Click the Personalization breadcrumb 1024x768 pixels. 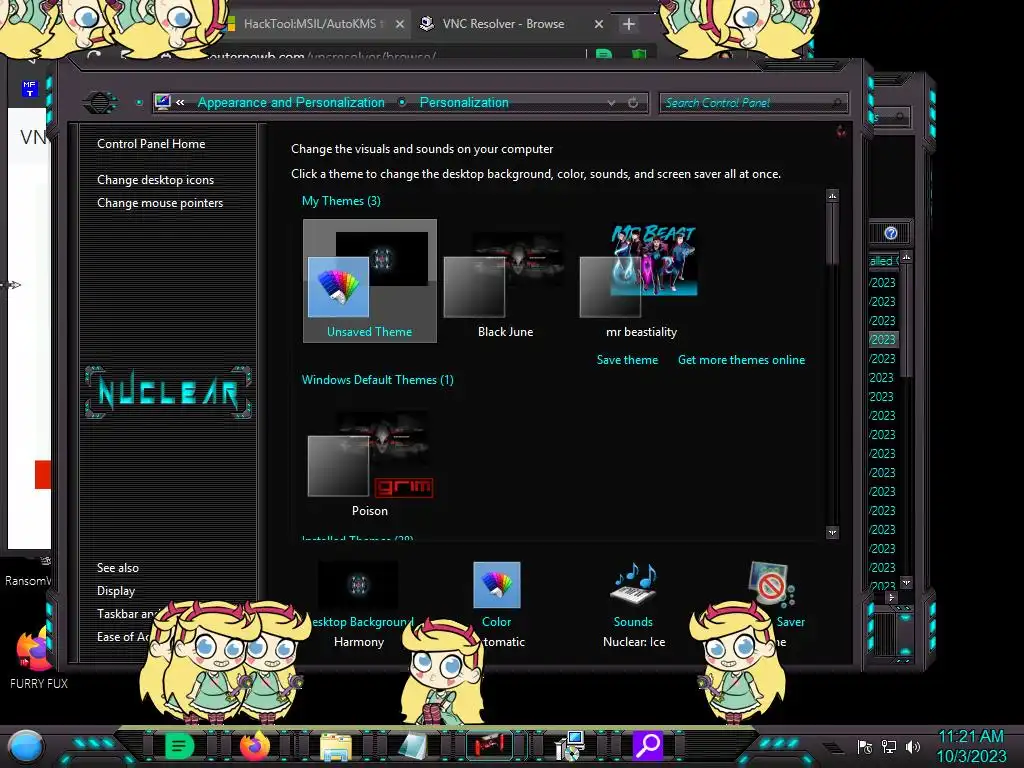[464, 103]
